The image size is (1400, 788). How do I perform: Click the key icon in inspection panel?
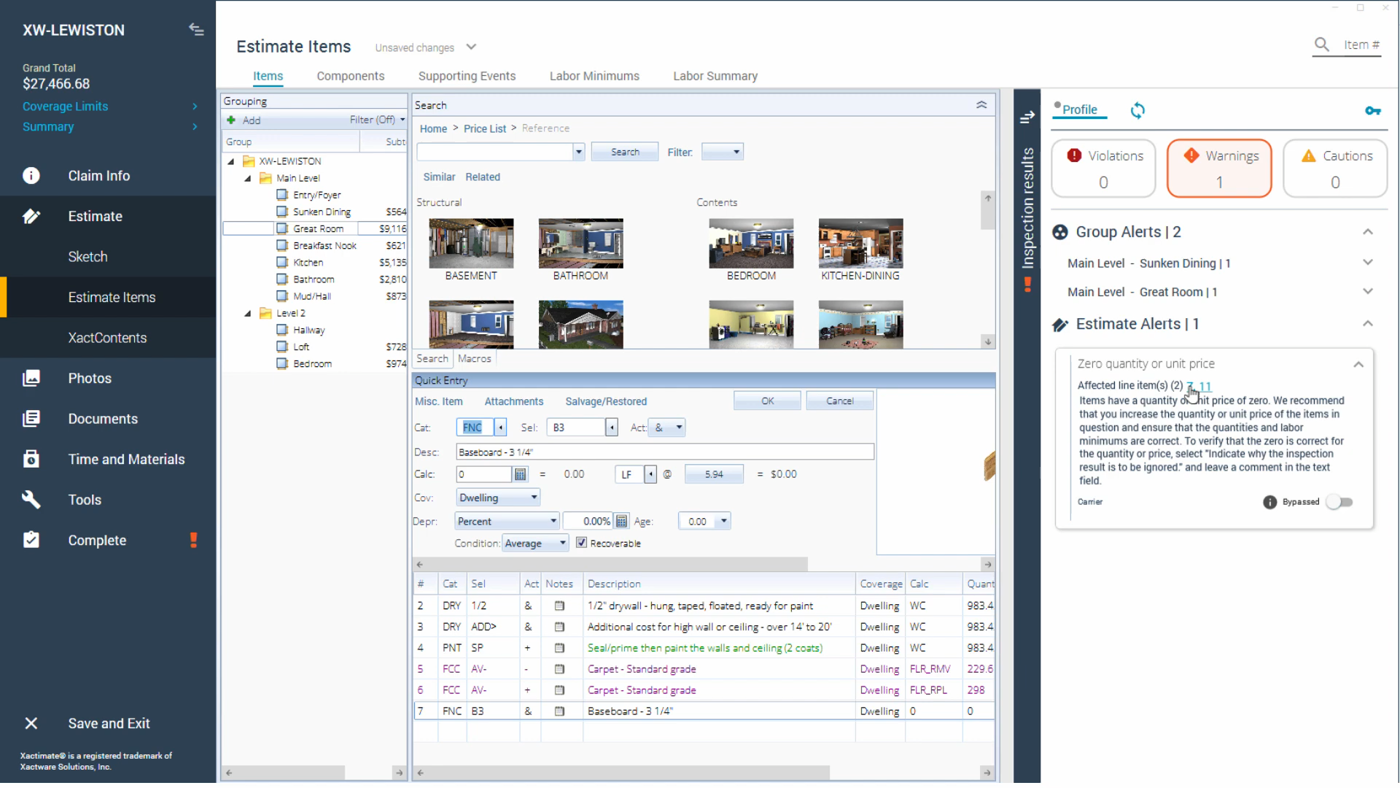(x=1373, y=110)
